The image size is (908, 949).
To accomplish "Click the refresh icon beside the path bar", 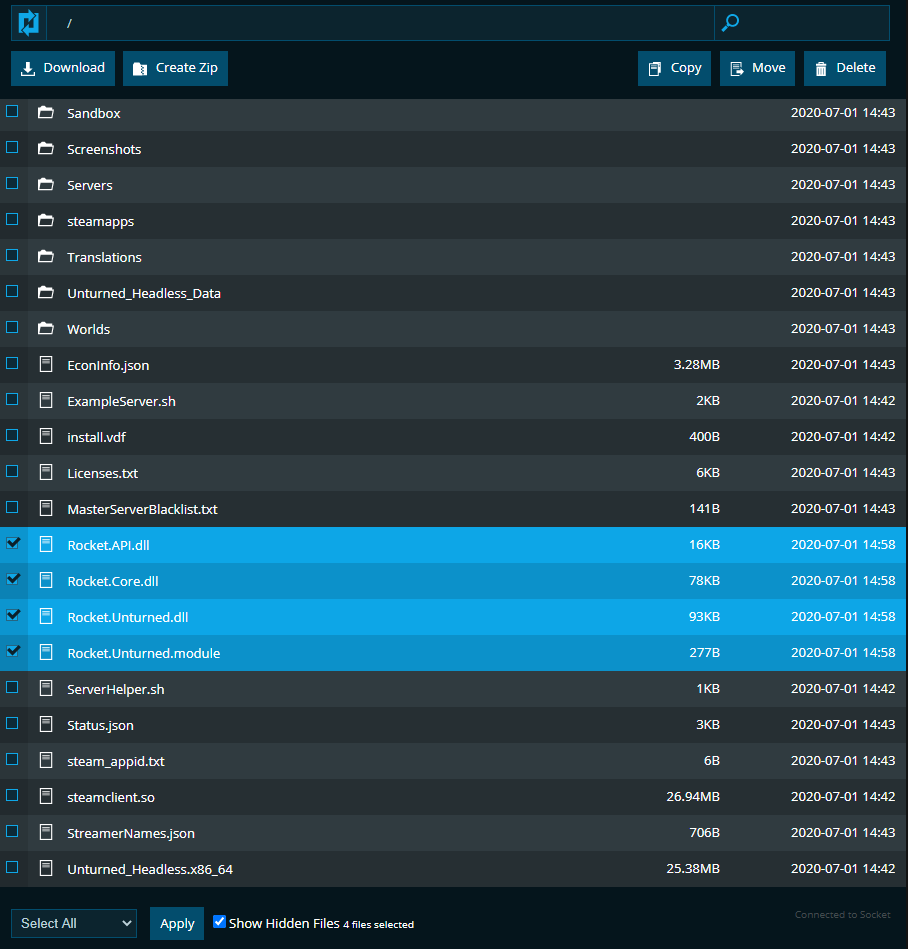I will pyautogui.click(x=29, y=22).
